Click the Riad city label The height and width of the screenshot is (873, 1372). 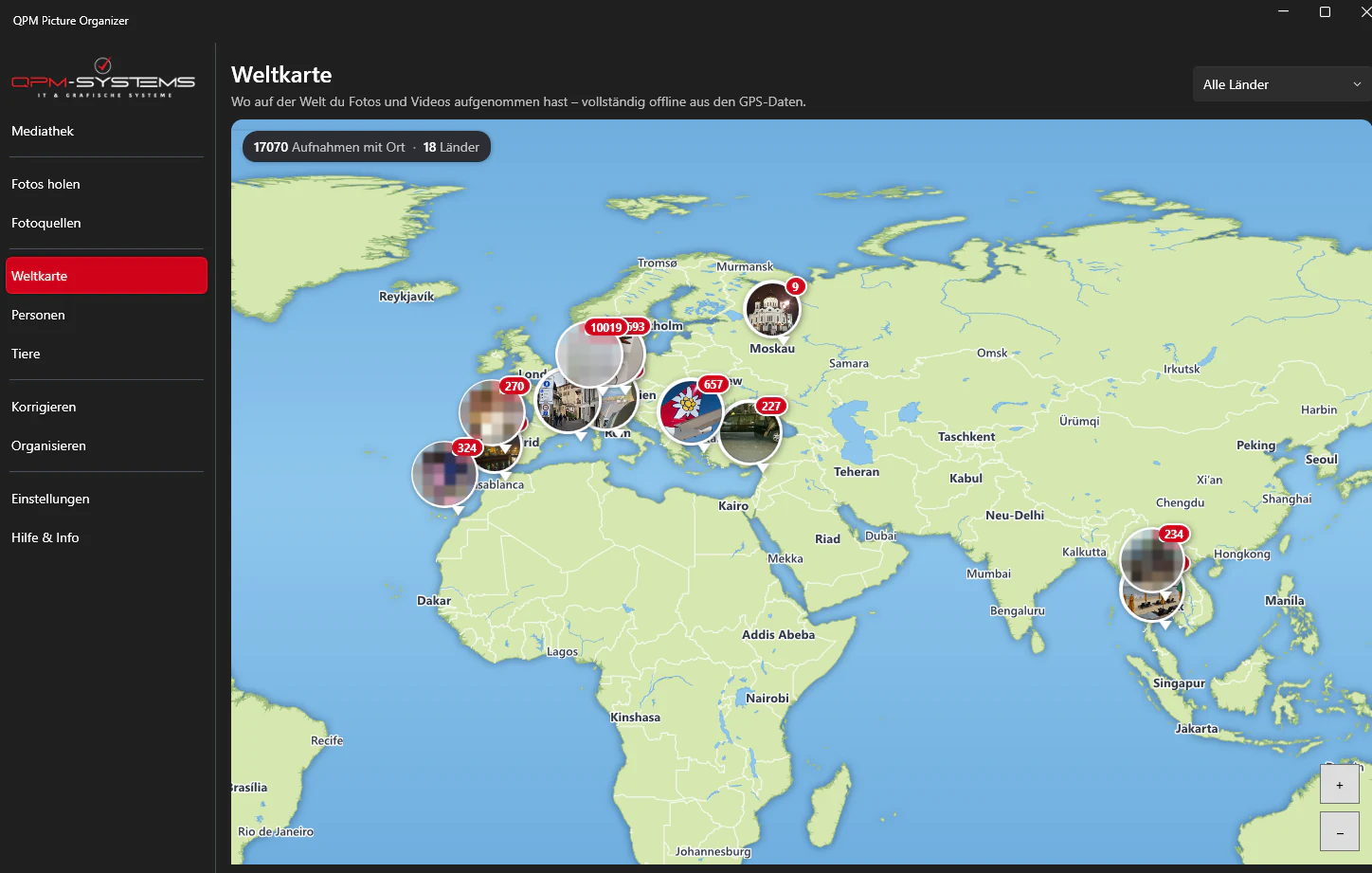click(828, 538)
